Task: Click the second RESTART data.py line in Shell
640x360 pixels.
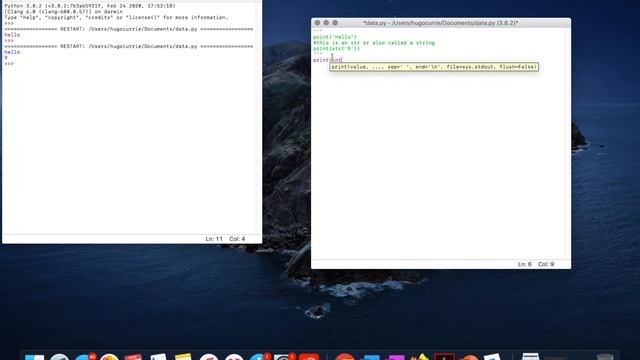Action: click(x=129, y=46)
